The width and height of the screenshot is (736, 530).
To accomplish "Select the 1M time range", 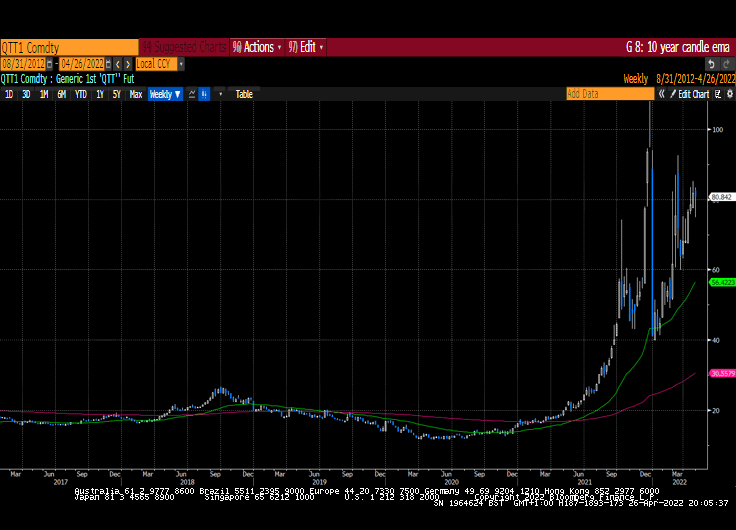I will pos(44,94).
